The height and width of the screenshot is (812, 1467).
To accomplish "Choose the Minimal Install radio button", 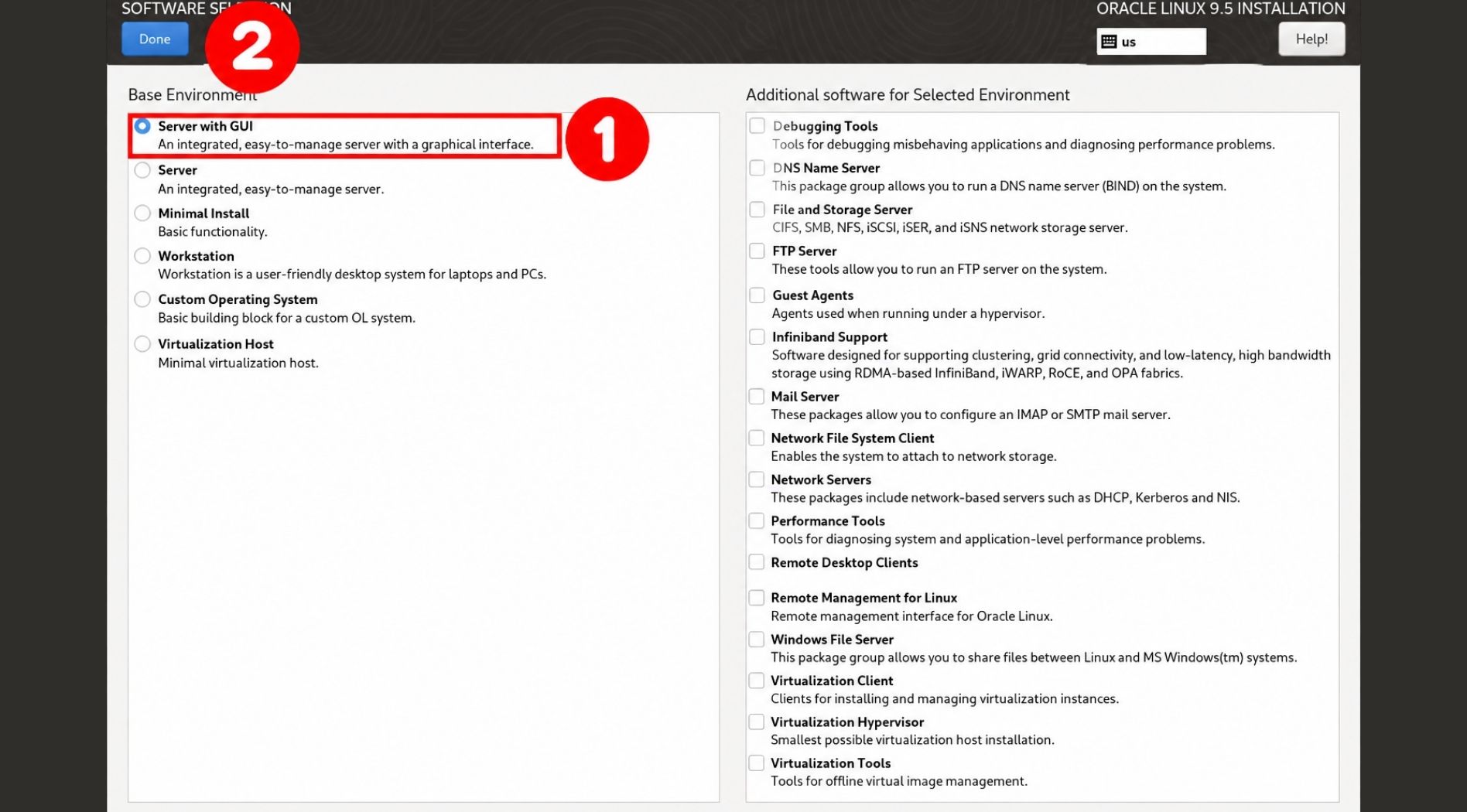I will 142,213.
